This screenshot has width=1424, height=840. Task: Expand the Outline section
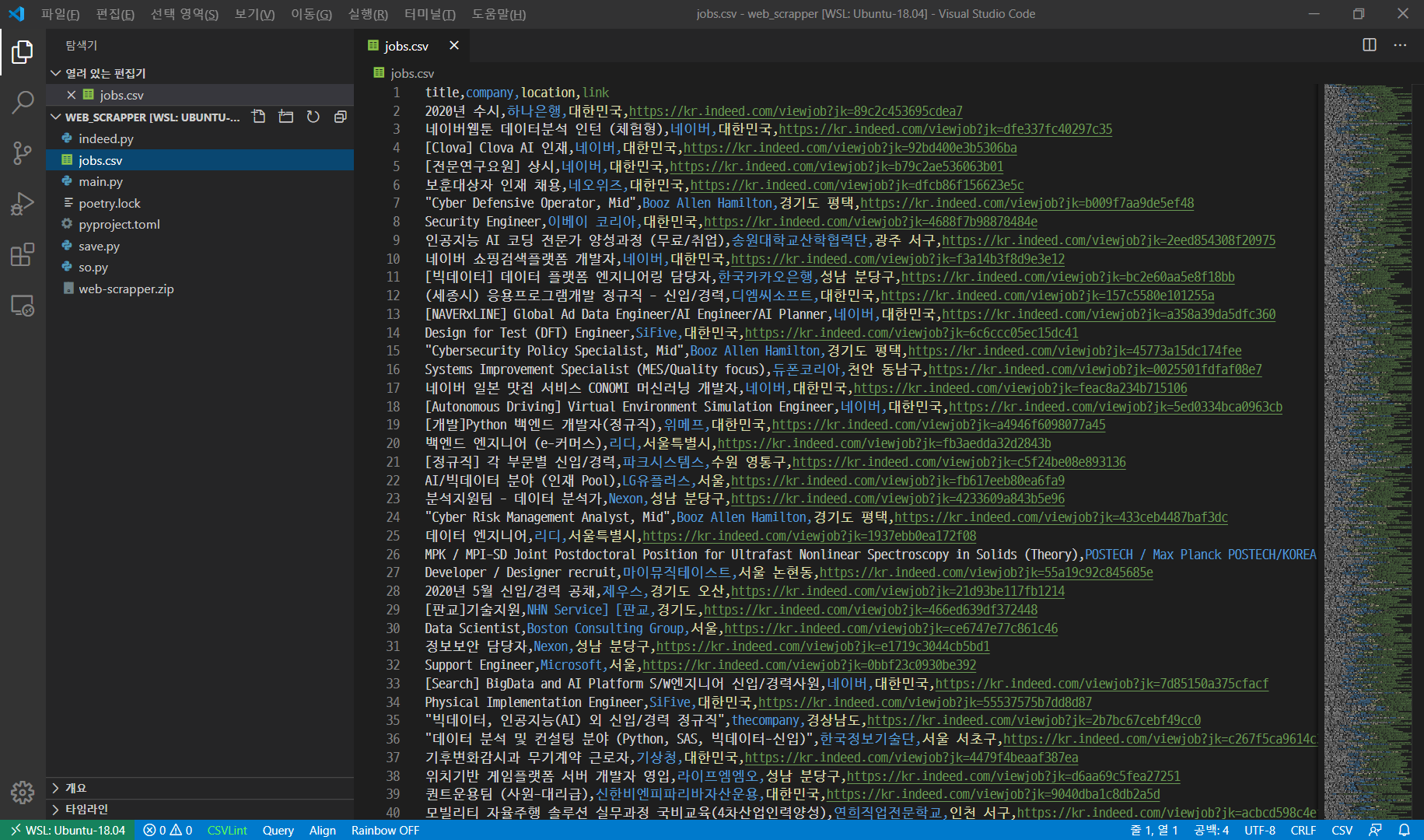point(200,788)
